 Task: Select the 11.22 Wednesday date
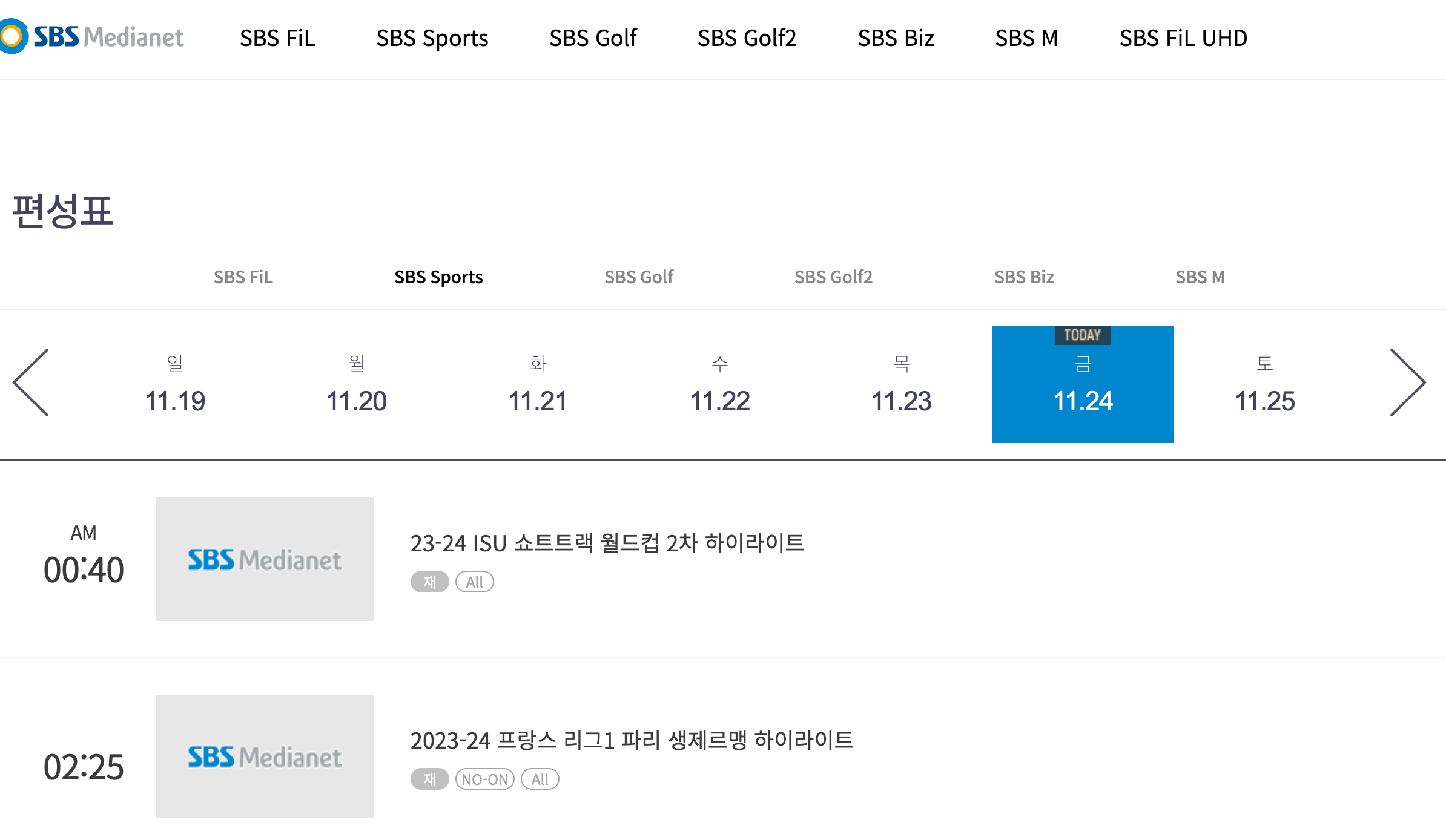point(721,382)
